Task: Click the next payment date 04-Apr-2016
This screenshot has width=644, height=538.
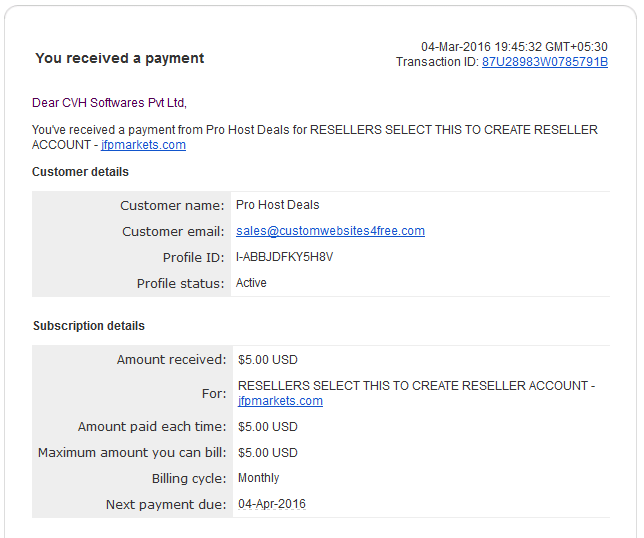Action: pyautogui.click(x=272, y=504)
